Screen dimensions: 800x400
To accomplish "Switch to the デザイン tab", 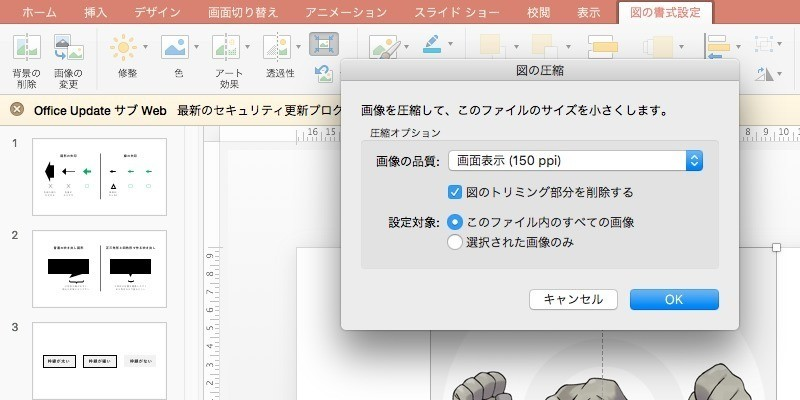I will [x=157, y=12].
